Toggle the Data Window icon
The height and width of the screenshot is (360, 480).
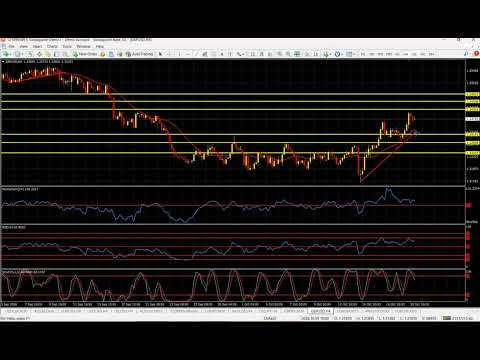pyautogui.click(x=39, y=54)
